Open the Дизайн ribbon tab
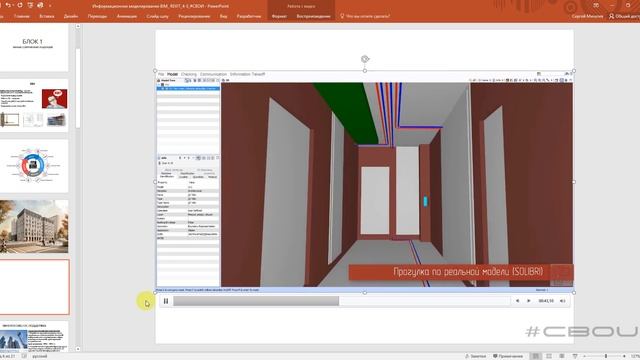The height and width of the screenshot is (360, 640). (x=71, y=16)
